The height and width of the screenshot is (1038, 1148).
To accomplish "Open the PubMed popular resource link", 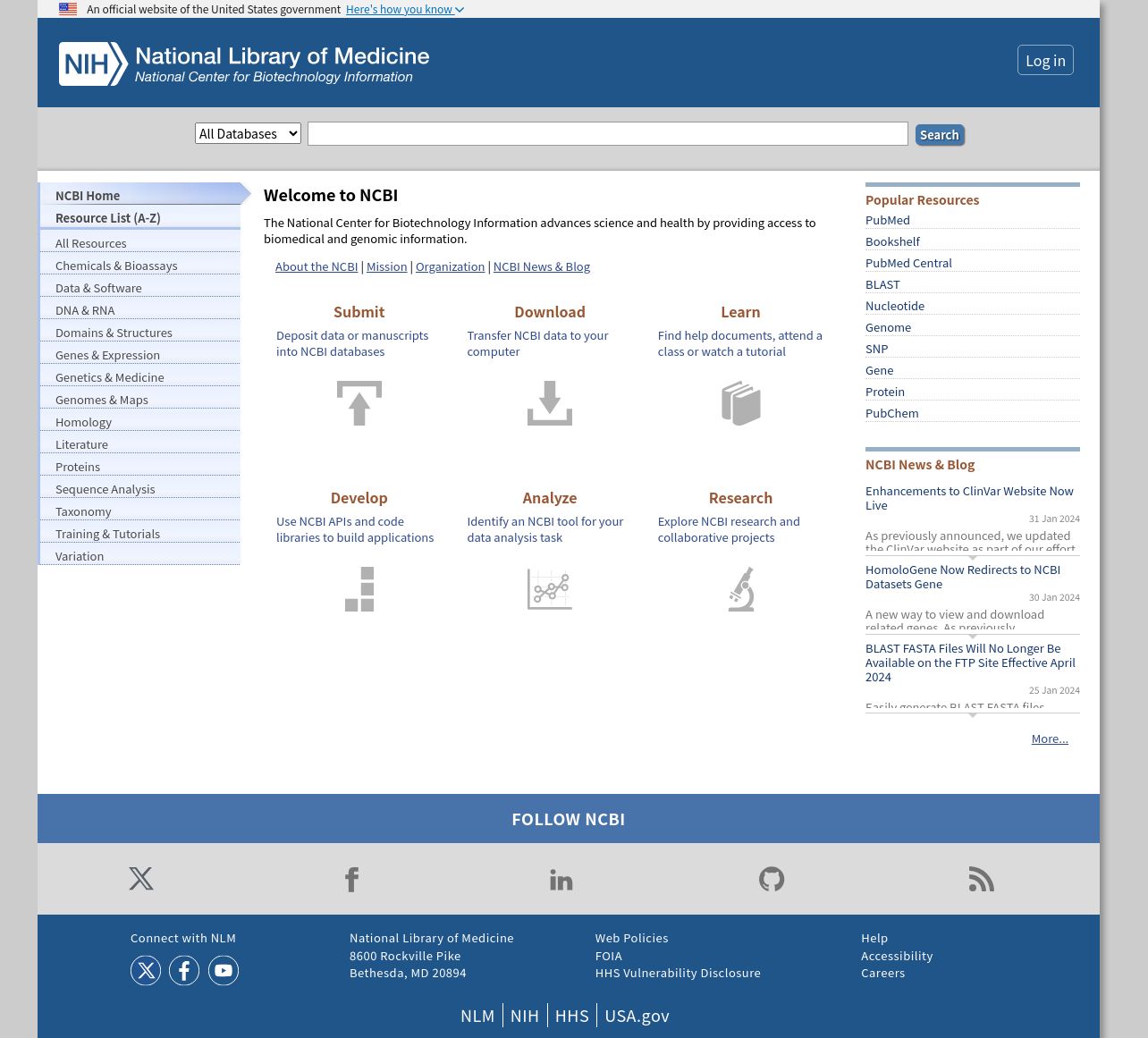I will [x=888, y=220].
